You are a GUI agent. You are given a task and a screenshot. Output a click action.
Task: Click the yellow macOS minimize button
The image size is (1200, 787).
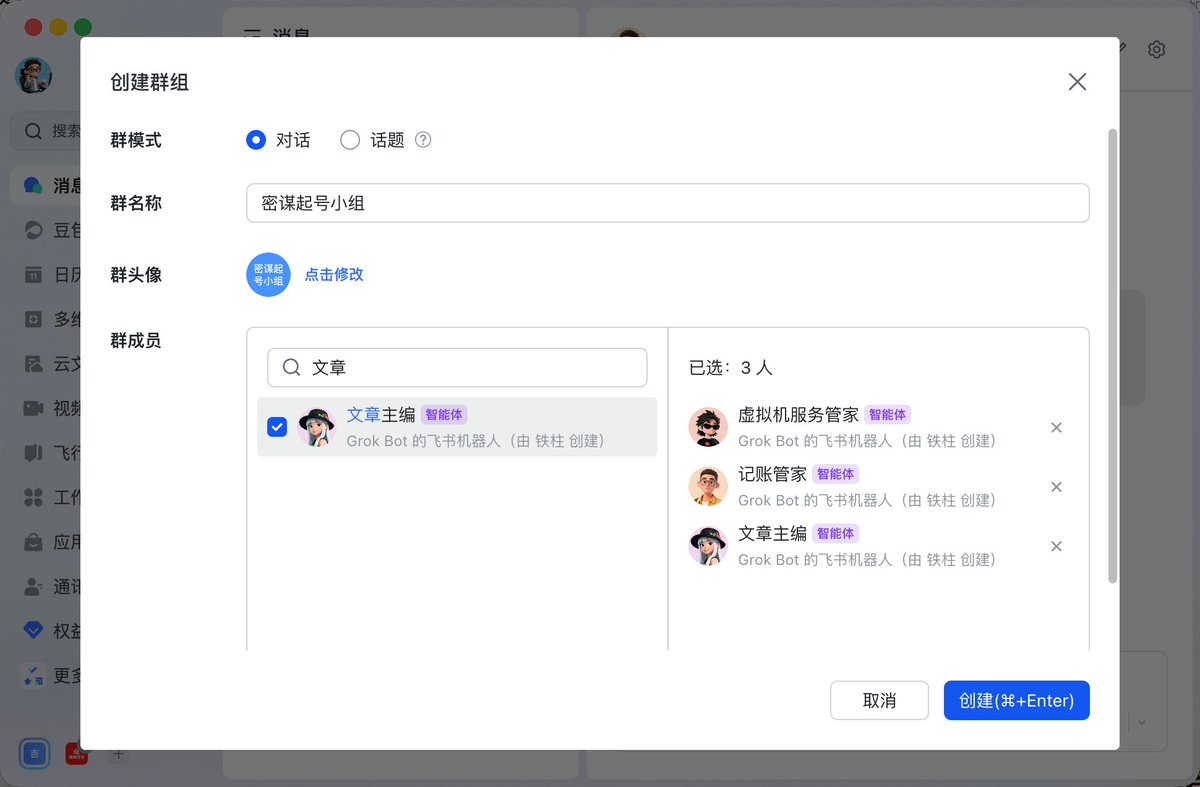point(58,28)
